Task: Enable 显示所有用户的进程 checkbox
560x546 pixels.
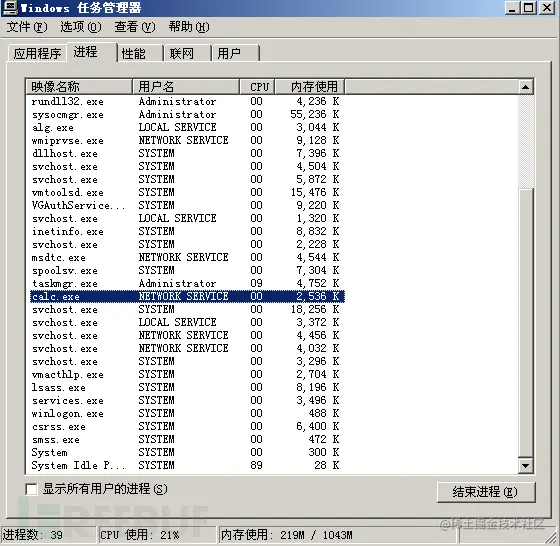Action: [31, 489]
